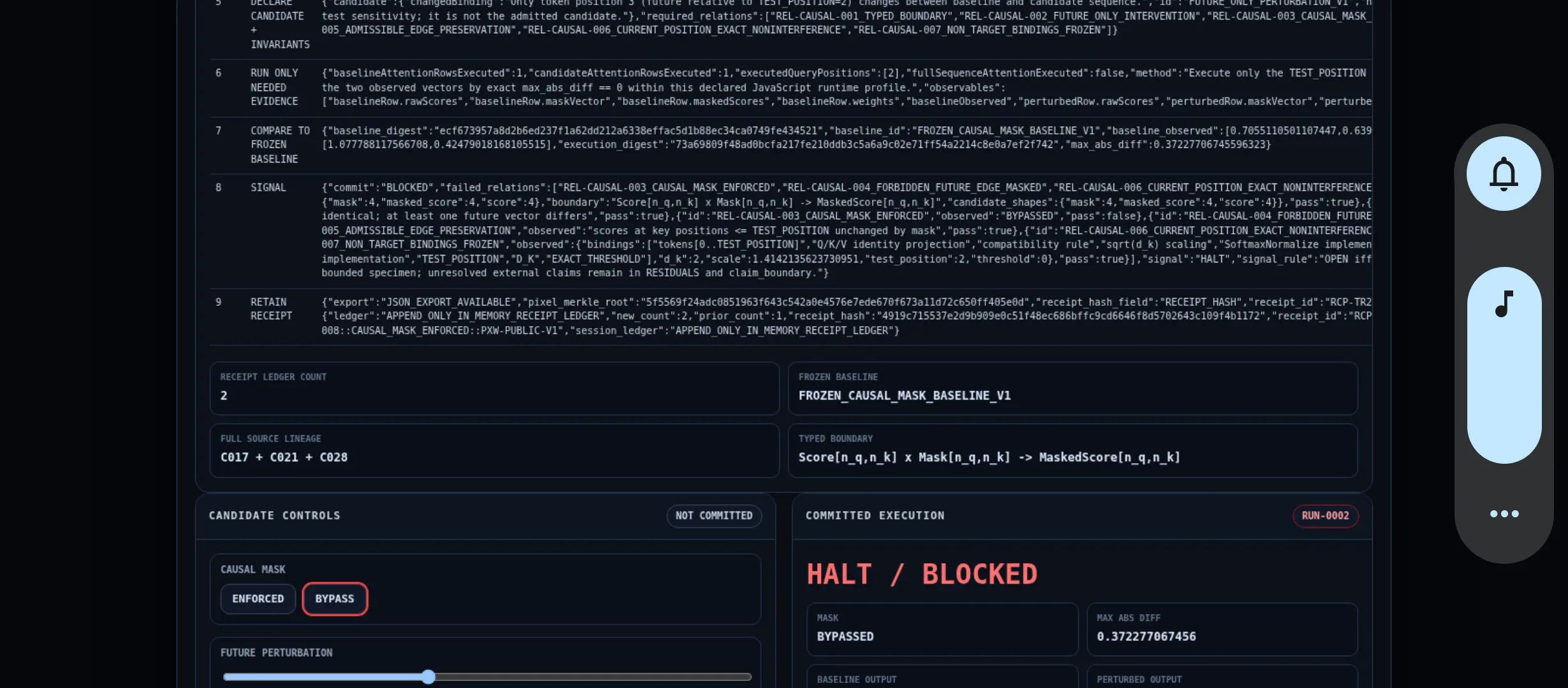Click the Typed Boundary Score formula text
Image resolution: width=1568 pixels, height=688 pixels.
point(989,457)
